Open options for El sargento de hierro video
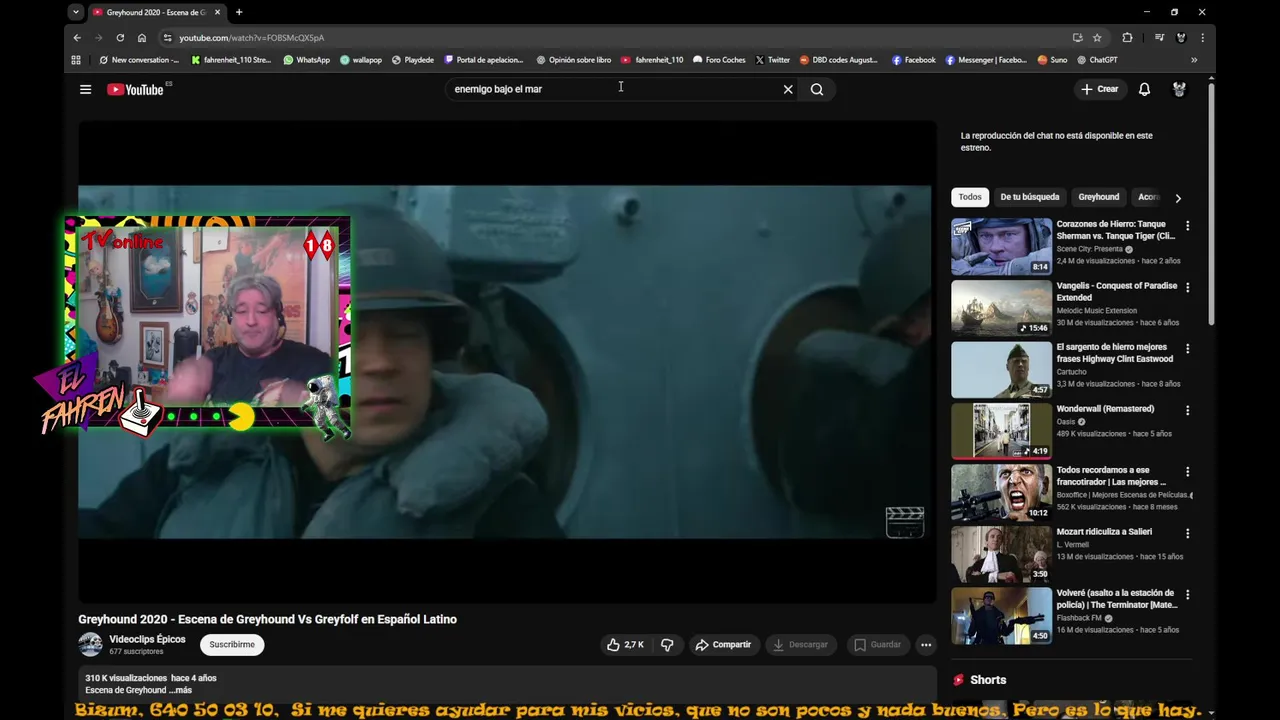1280x720 pixels. tap(1188, 349)
